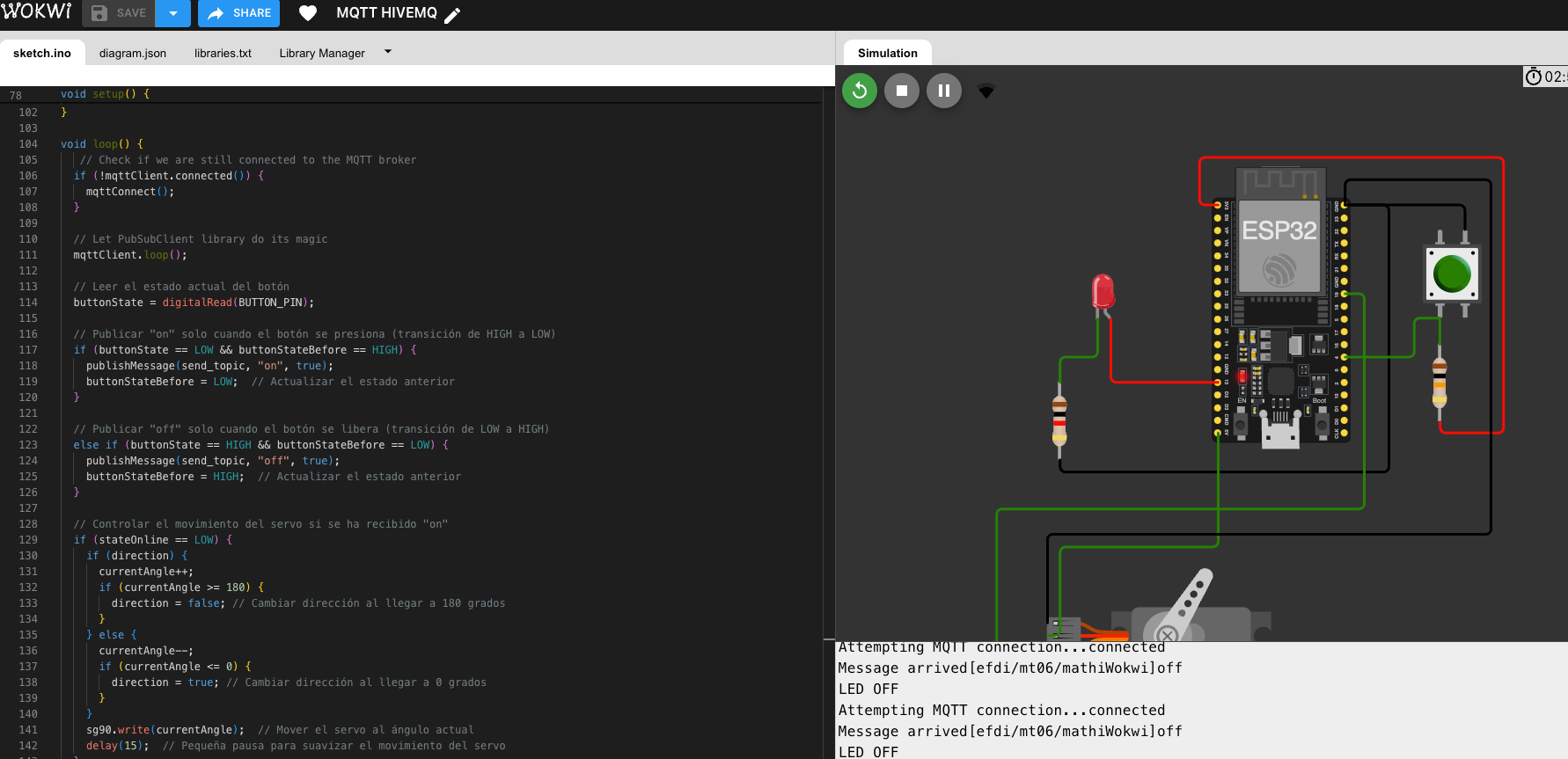Click the line 'if (stateOnline == LOW) {'
Viewport: 1568px width, 759px height.
coord(153,540)
